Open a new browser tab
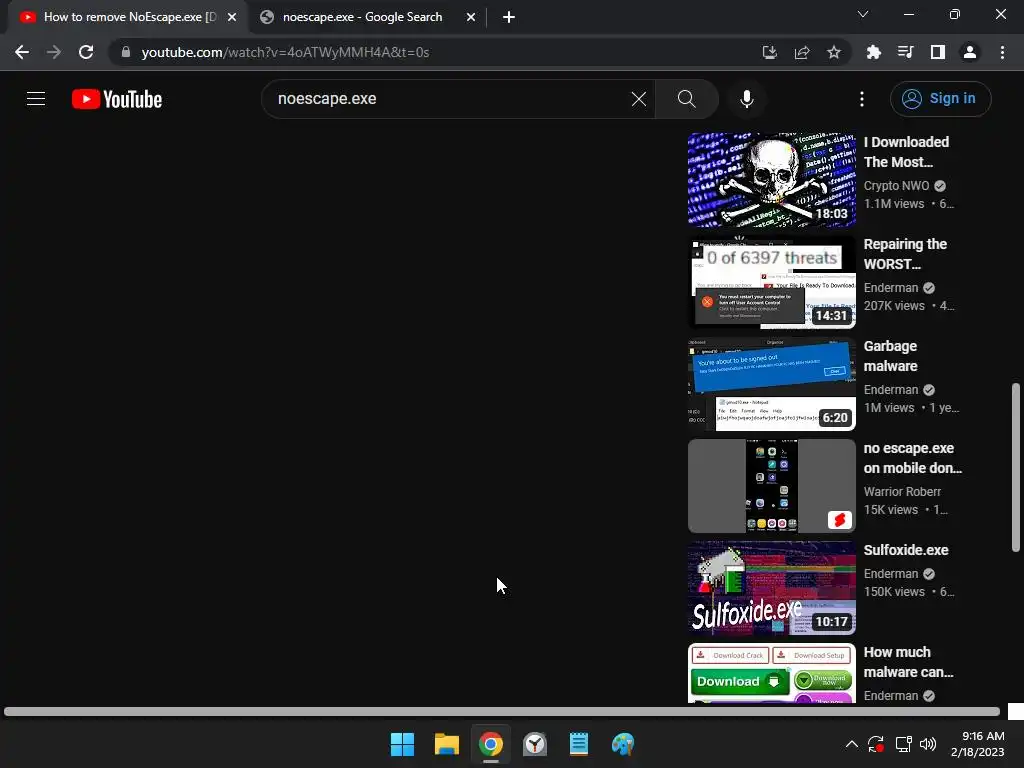Image resolution: width=1024 pixels, height=768 pixels. click(x=509, y=17)
